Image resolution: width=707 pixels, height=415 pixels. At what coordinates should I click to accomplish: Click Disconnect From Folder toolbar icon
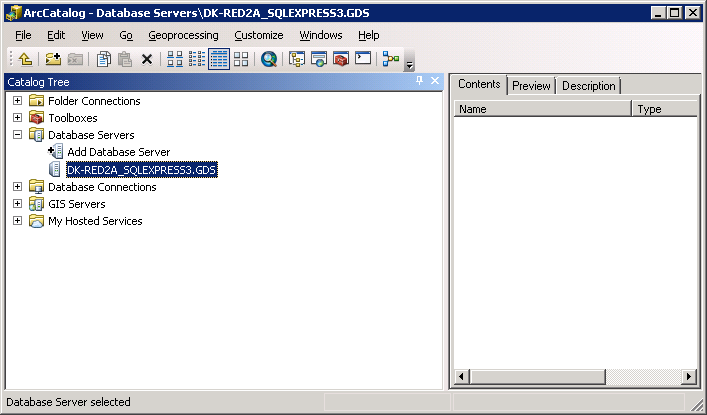(x=75, y=59)
